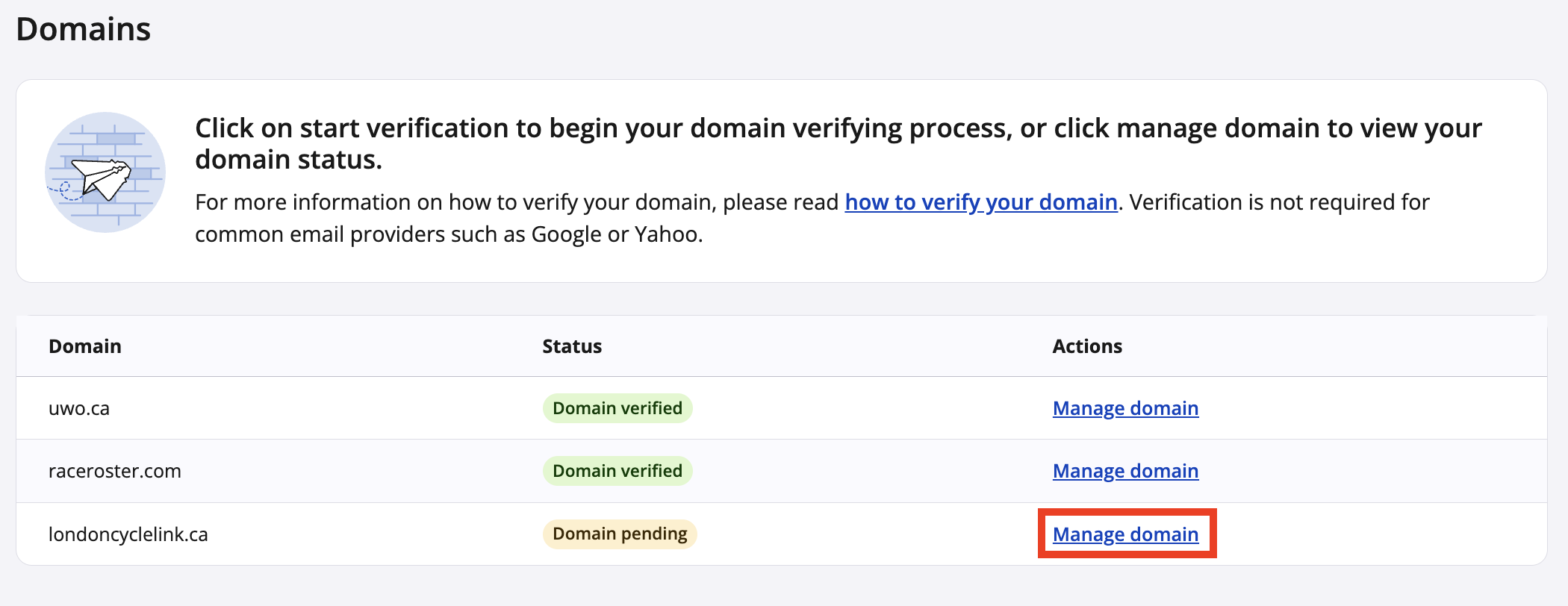Screen dimensions: 1568x606
Task: Click the paper airplane illustration icon
Action: [105, 172]
